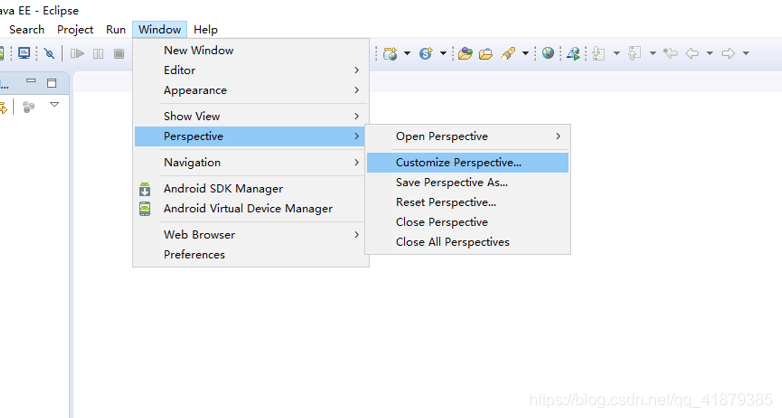Select Close All Perspectives
The height and width of the screenshot is (418, 782).
[x=468, y=242]
